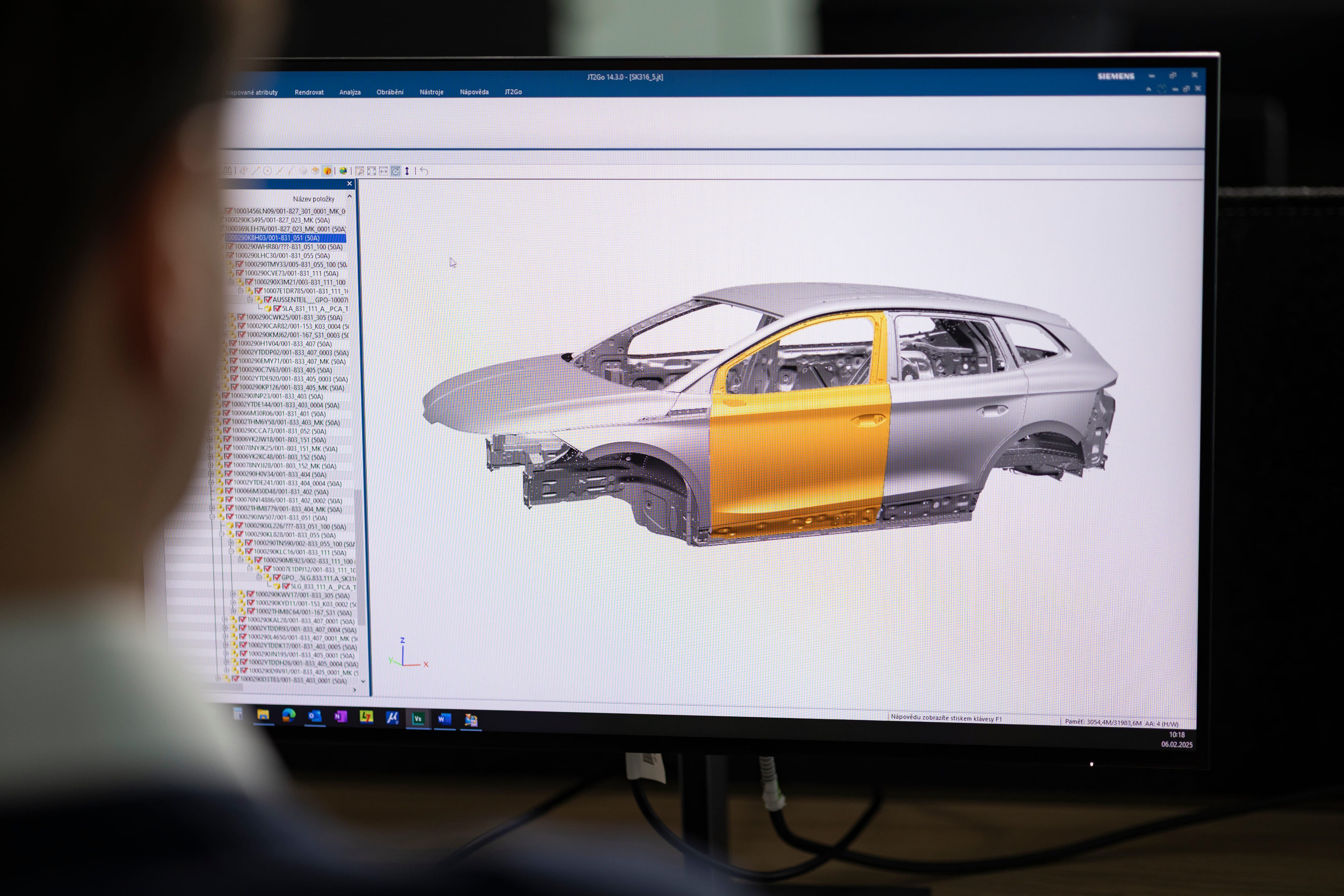
Task: Collapse the 10007E1DR785/001-831_111 node
Action: tap(241, 291)
